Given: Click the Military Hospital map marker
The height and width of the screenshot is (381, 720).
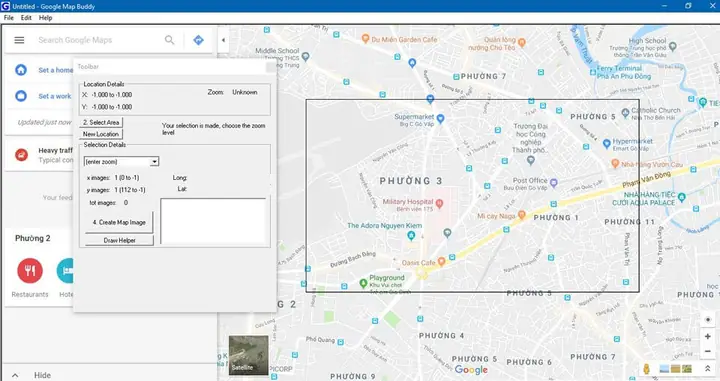Looking at the screenshot, I should point(439,203).
